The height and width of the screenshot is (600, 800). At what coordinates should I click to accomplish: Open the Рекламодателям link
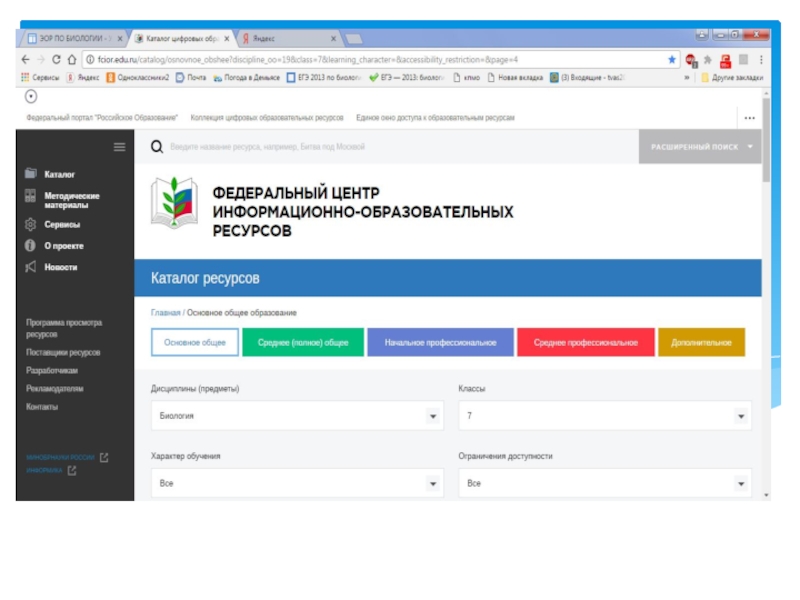pos(55,389)
